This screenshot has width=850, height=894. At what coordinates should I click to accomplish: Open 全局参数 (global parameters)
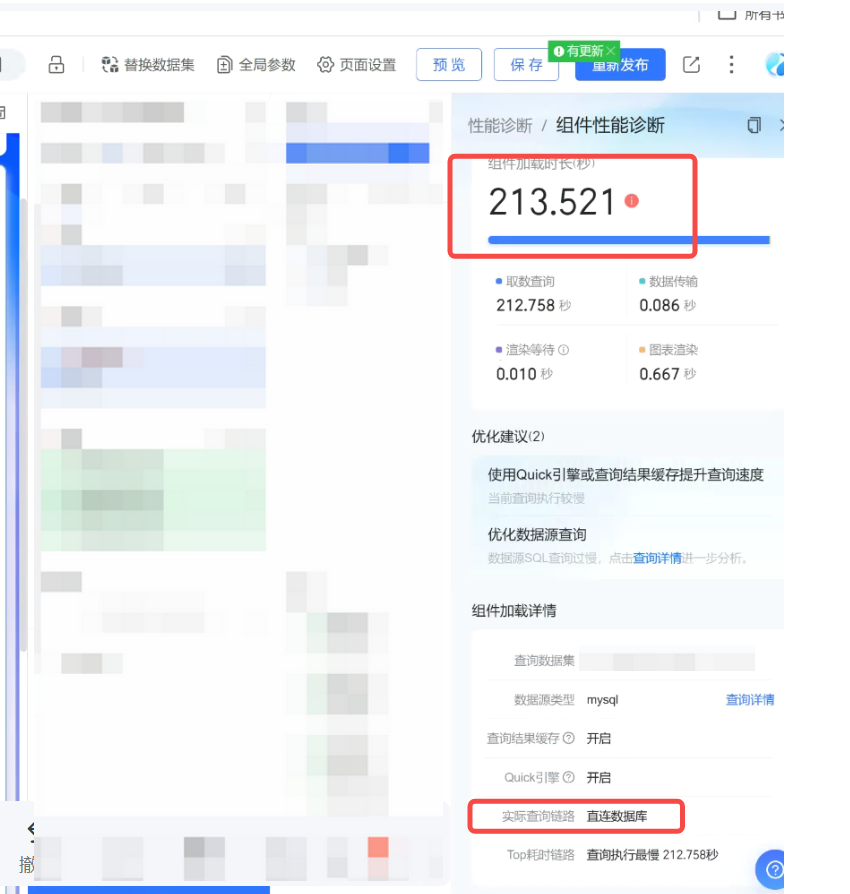[256, 65]
